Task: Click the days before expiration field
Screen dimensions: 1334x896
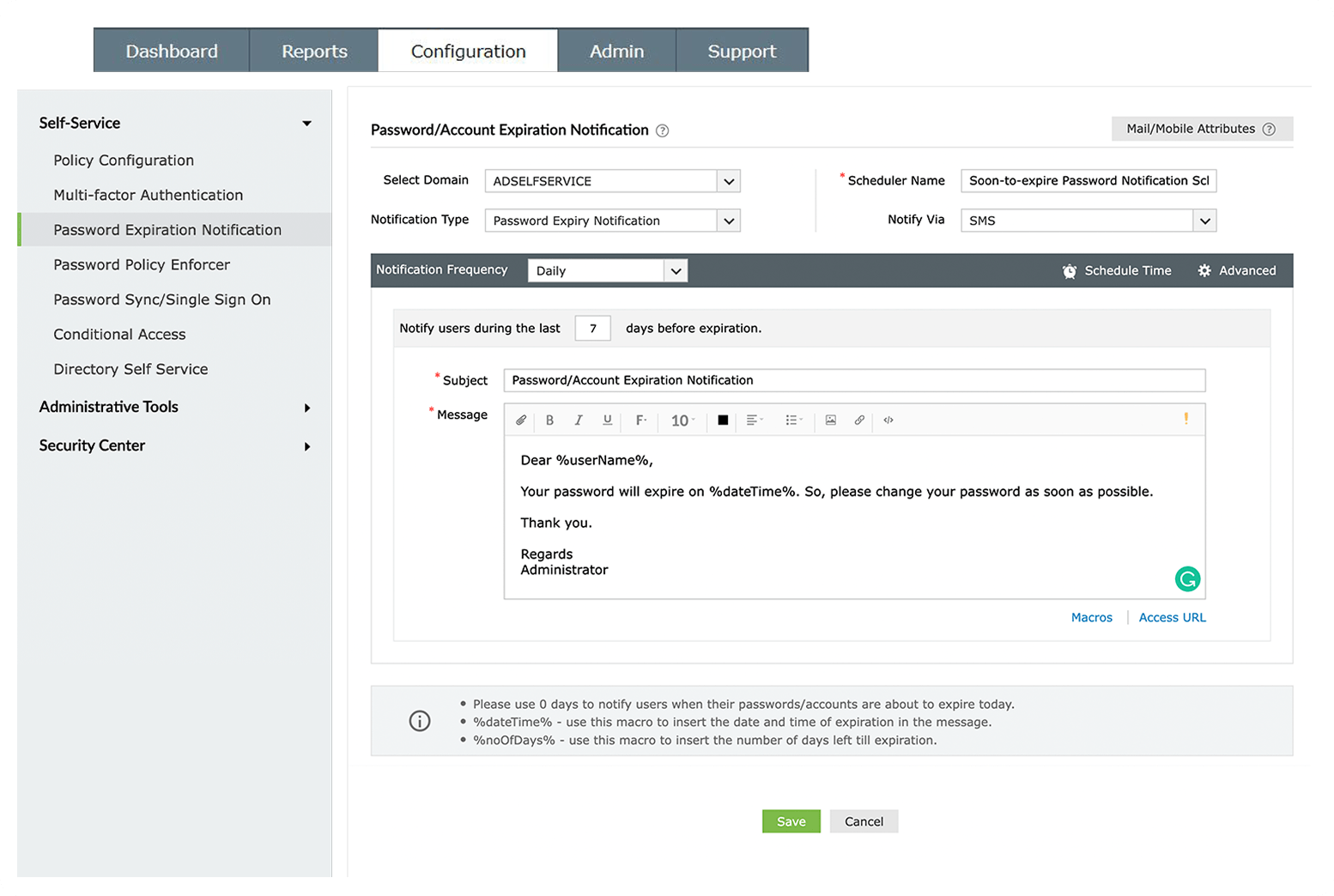Action: 592,328
